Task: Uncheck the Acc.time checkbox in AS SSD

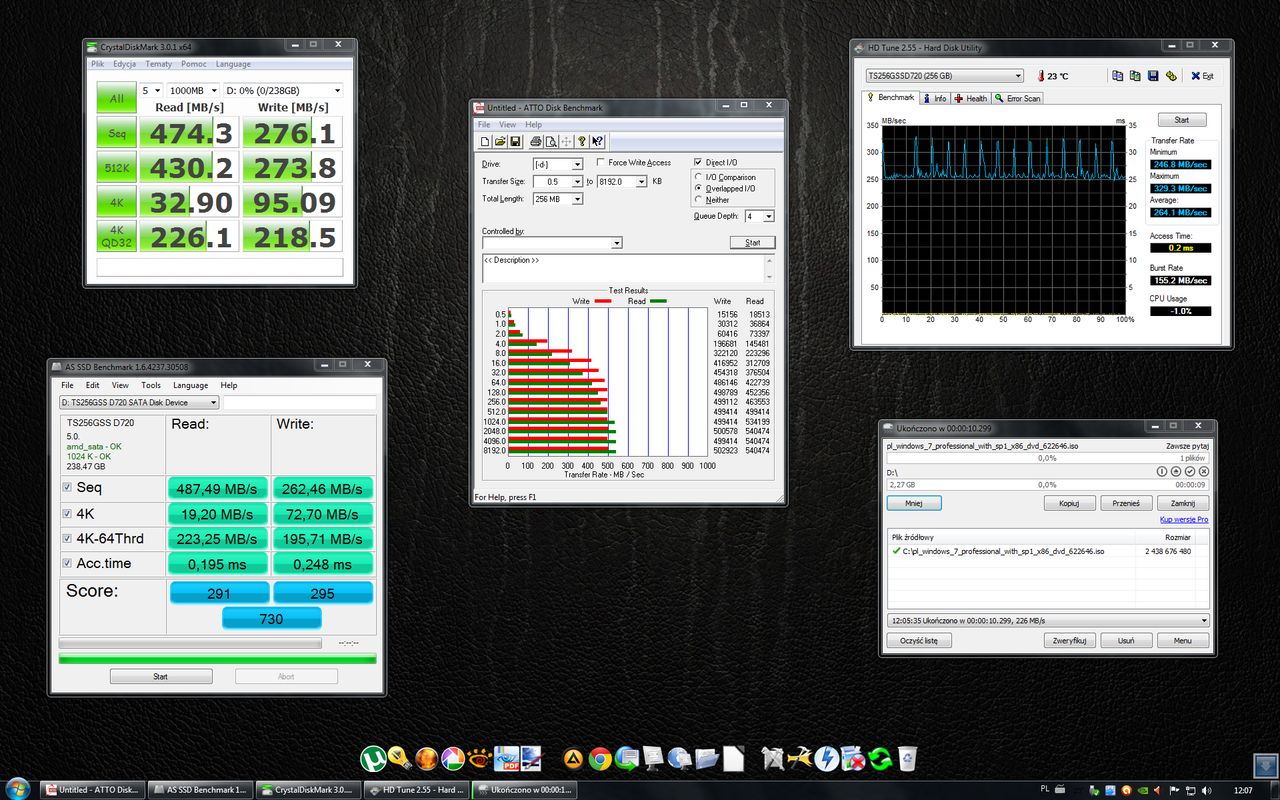Action: (x=67, y=564)
